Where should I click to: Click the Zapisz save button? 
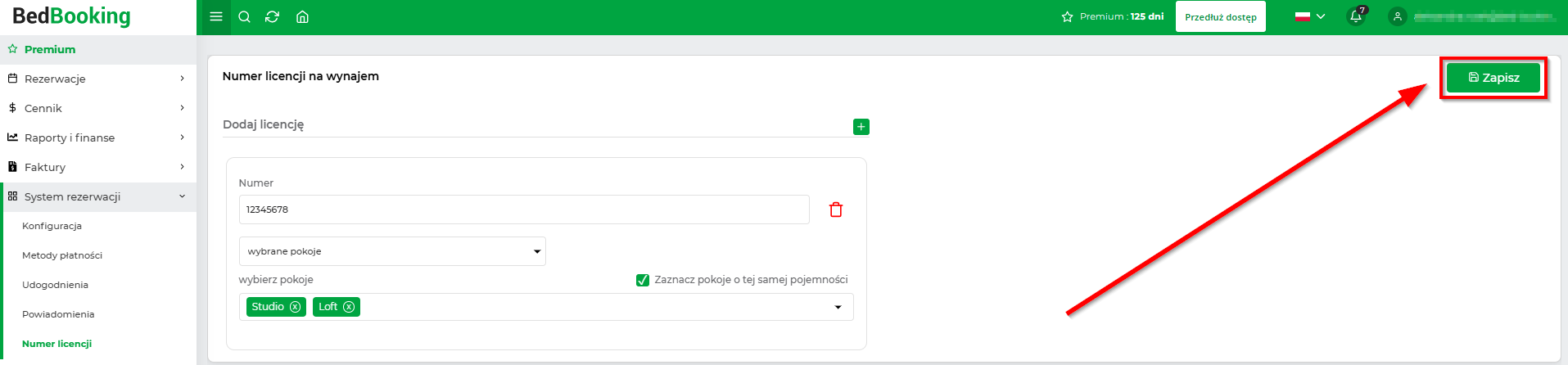(1493, 78)
